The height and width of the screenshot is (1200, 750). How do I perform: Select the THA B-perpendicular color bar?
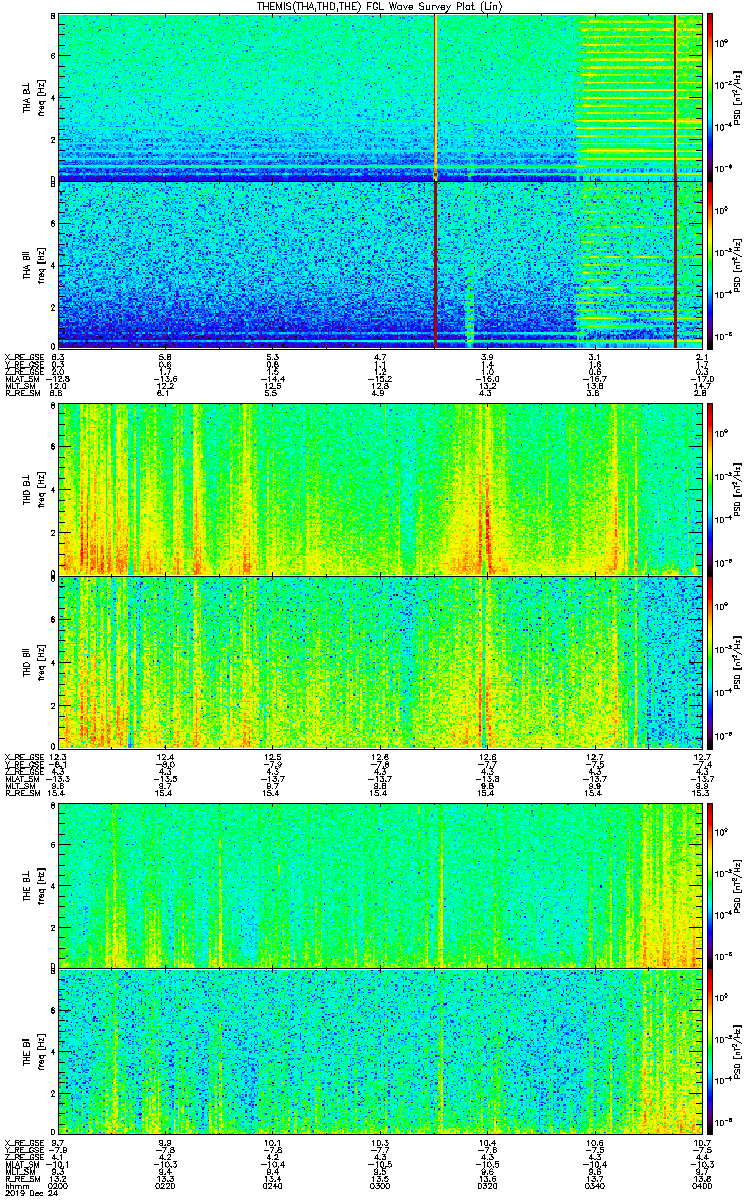point(709,97)
